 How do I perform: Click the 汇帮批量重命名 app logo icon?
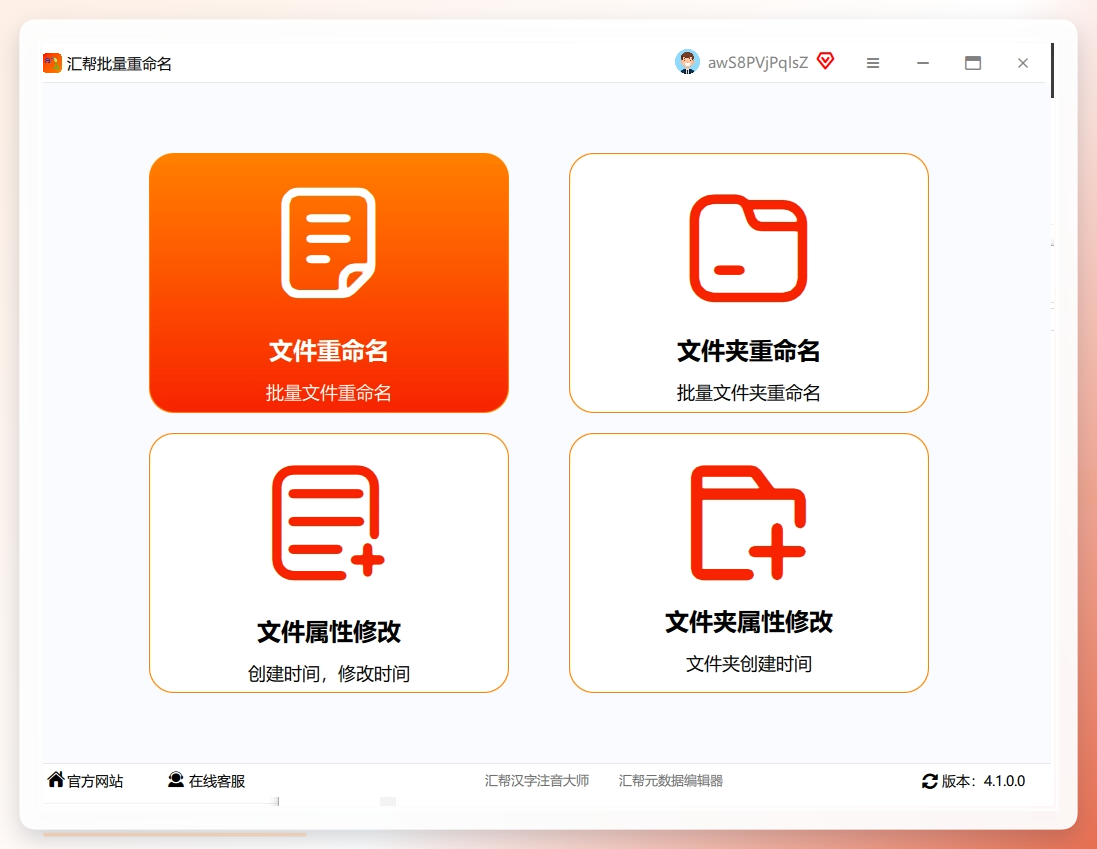[x=52, y=63]
